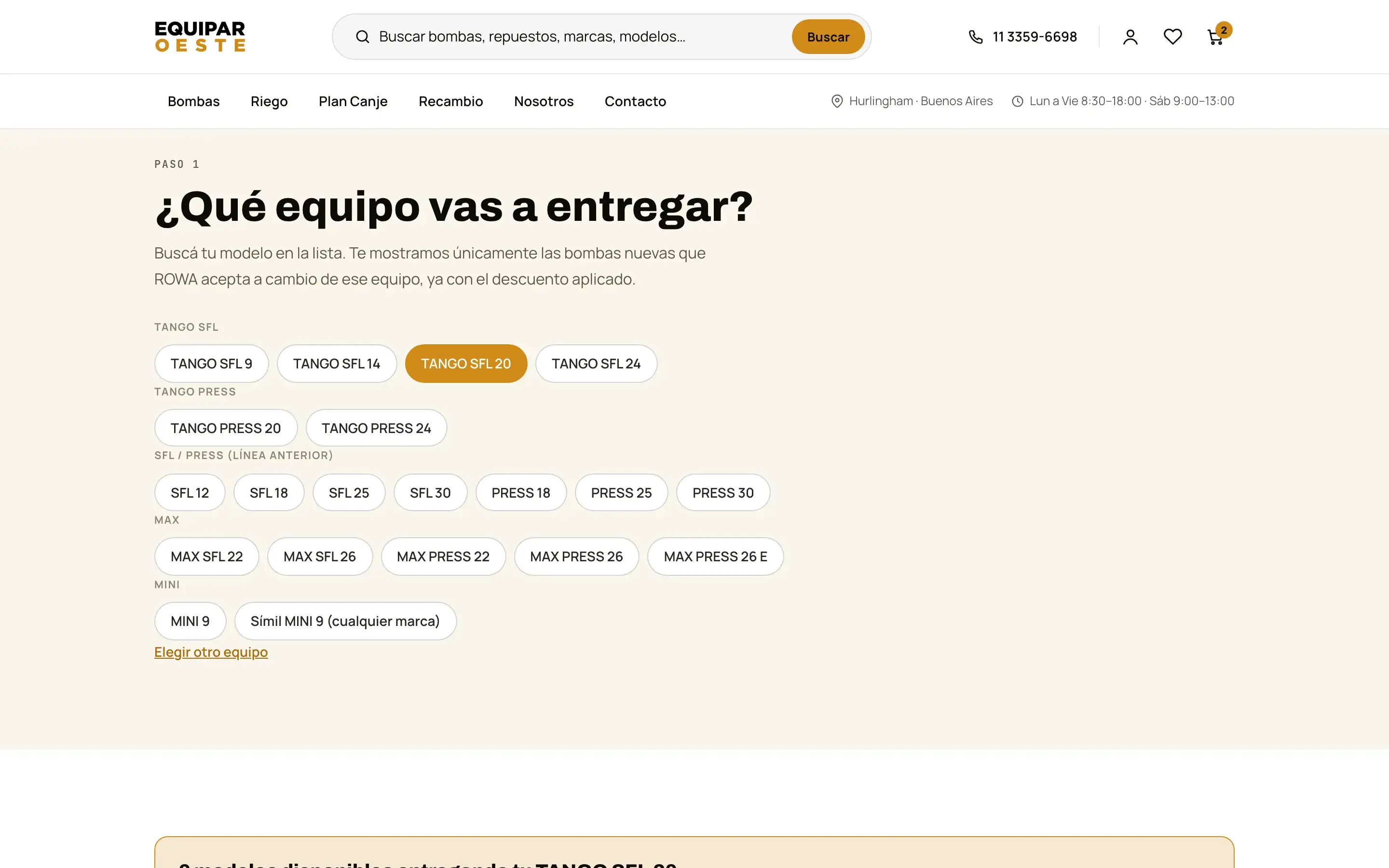Select MAX SFL 22
Screen dimensions: 1389x868
tap(206, 556)
